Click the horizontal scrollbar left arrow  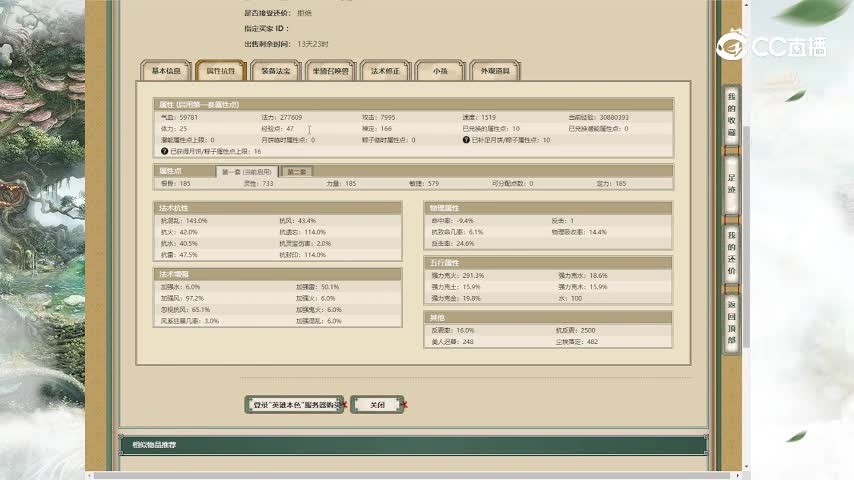point(89,476)
